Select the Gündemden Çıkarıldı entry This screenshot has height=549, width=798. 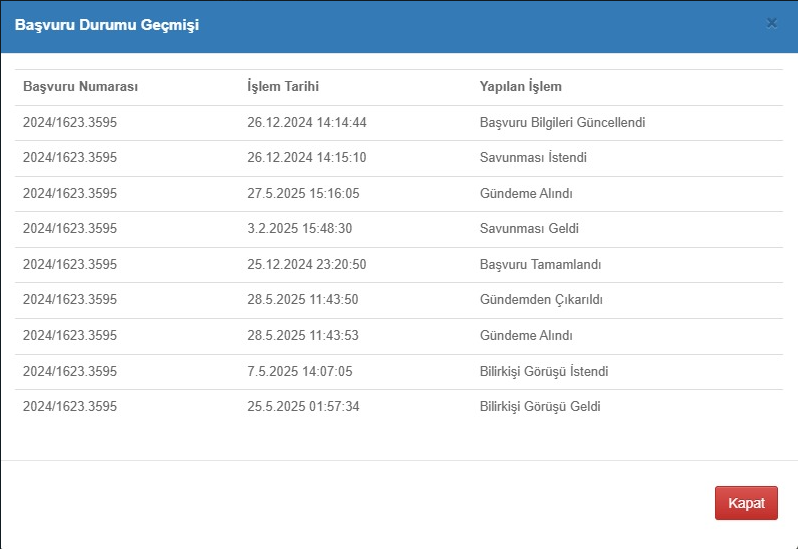coord(541,300)
